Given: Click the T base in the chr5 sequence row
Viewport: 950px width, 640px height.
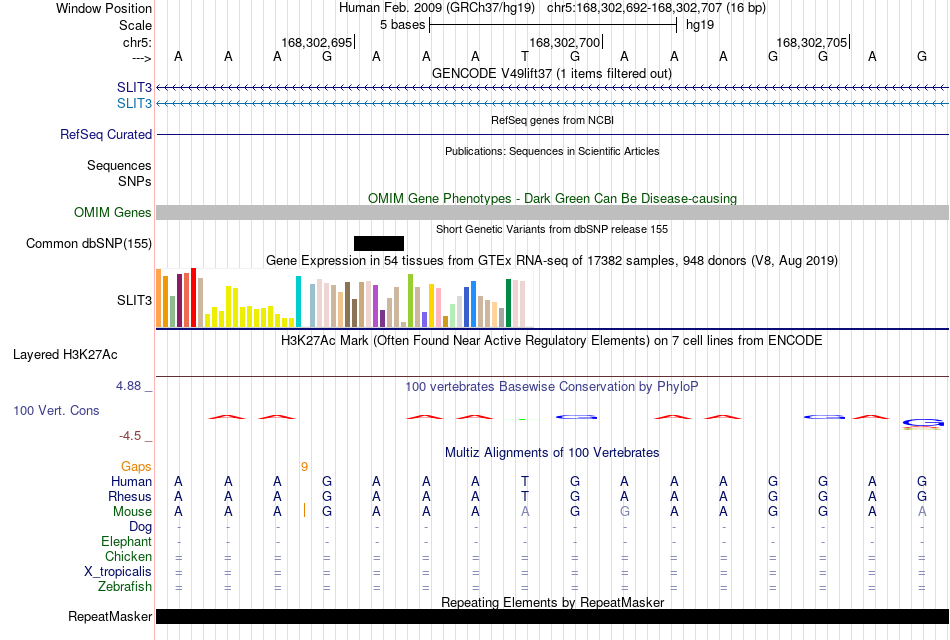Looking at the screenshot, I should pos(525,56).
